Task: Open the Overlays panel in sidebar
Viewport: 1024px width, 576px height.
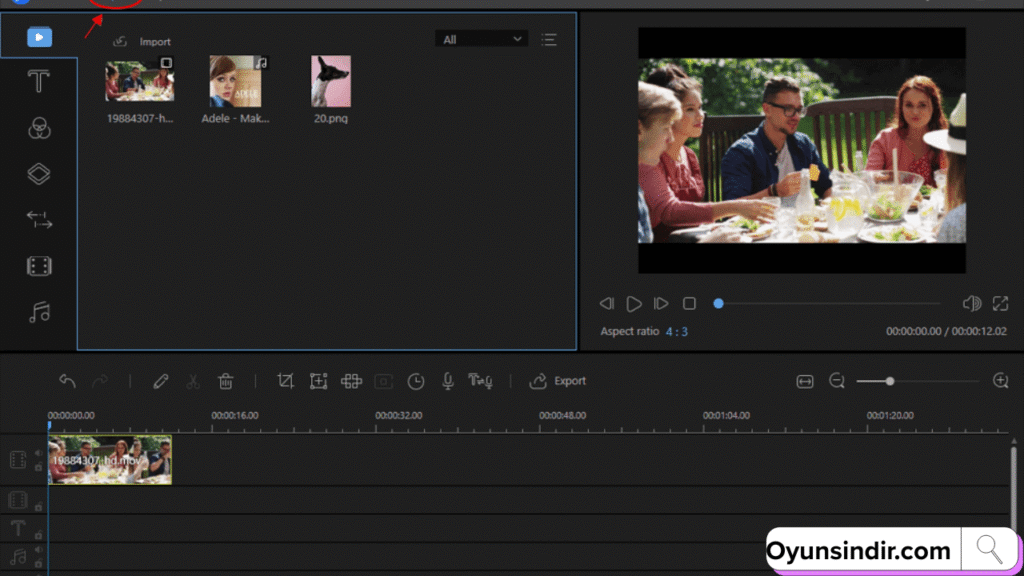Action: pos(39,174)
